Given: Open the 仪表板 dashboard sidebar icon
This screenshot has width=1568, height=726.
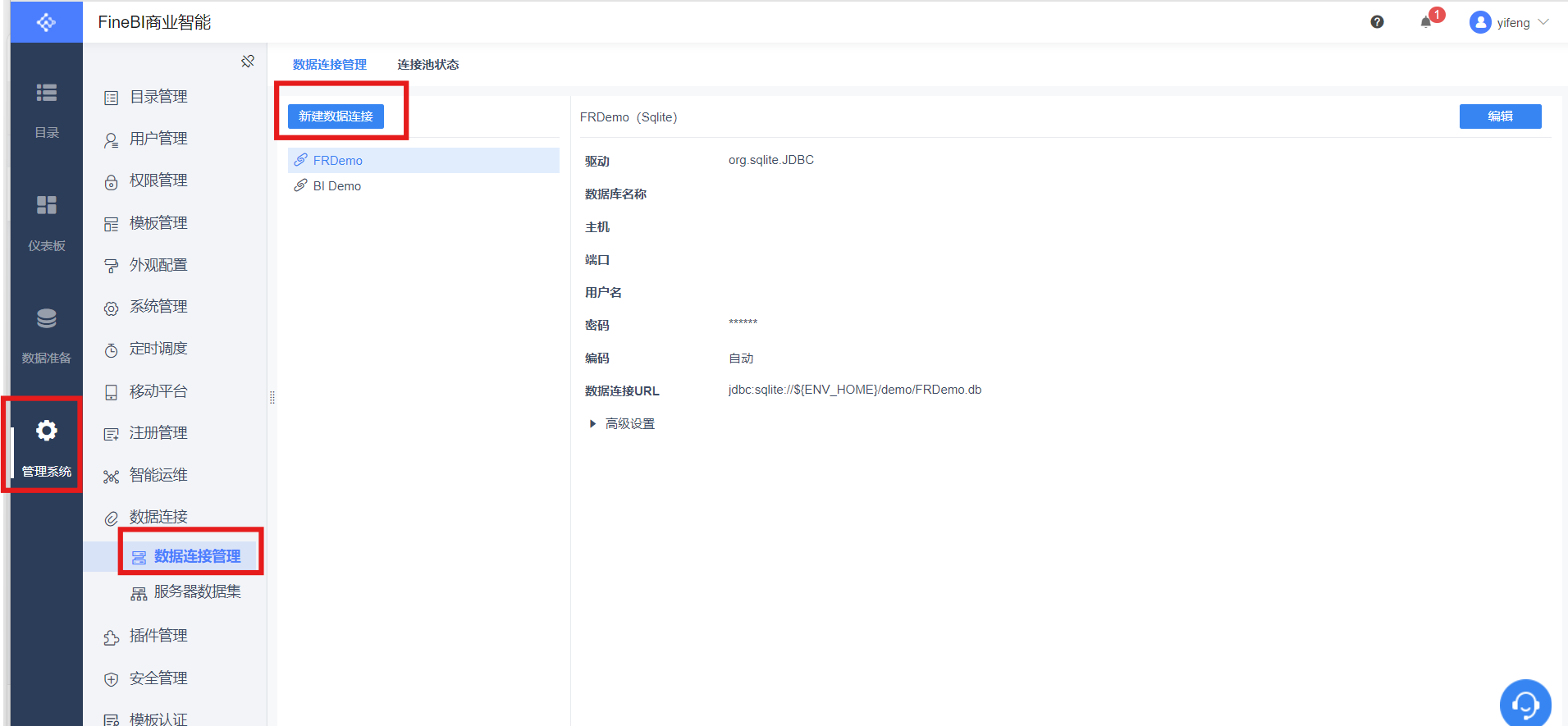Looking at the screenshot, I should coord(47,205).
